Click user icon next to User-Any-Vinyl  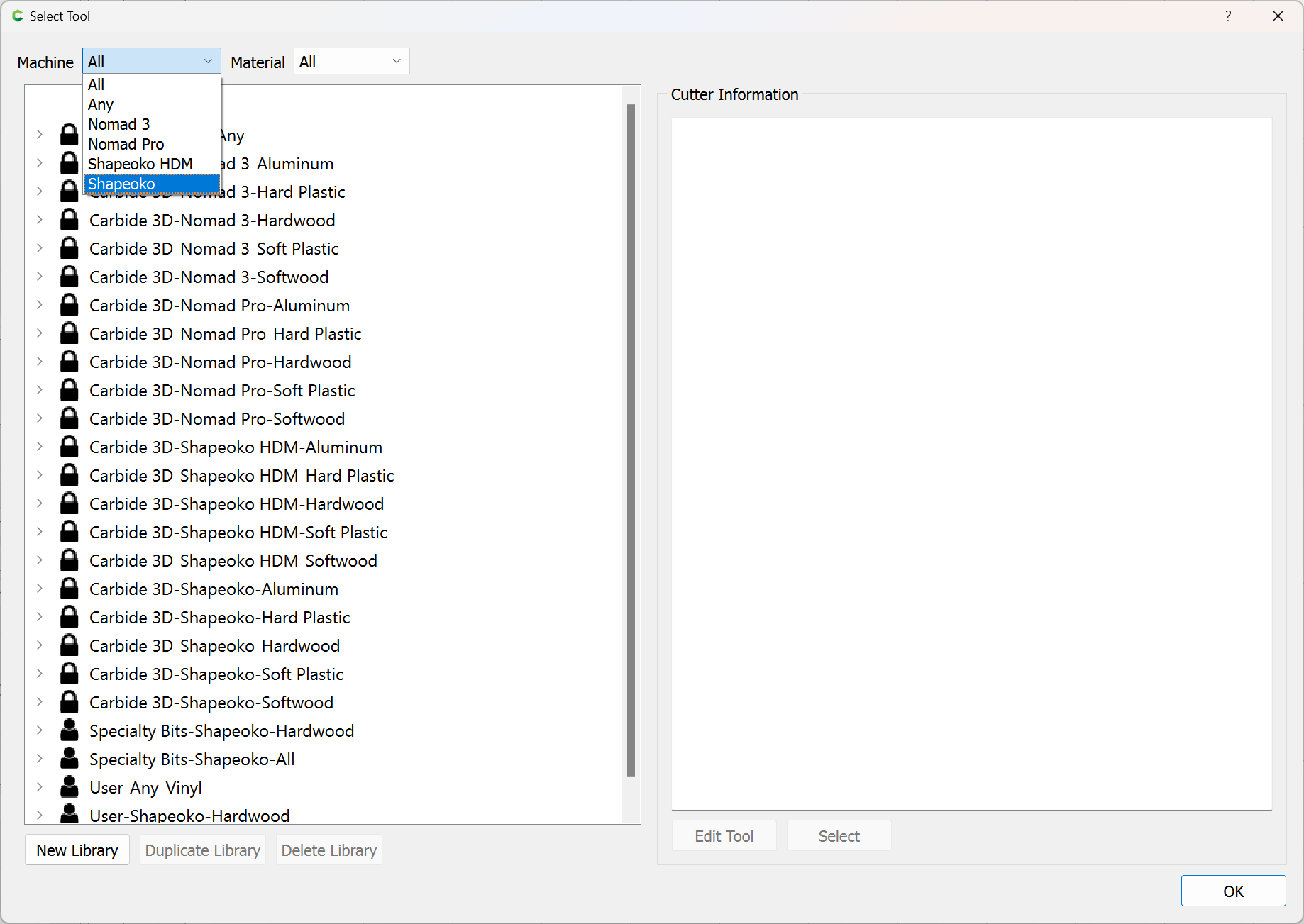click(69, 787)
